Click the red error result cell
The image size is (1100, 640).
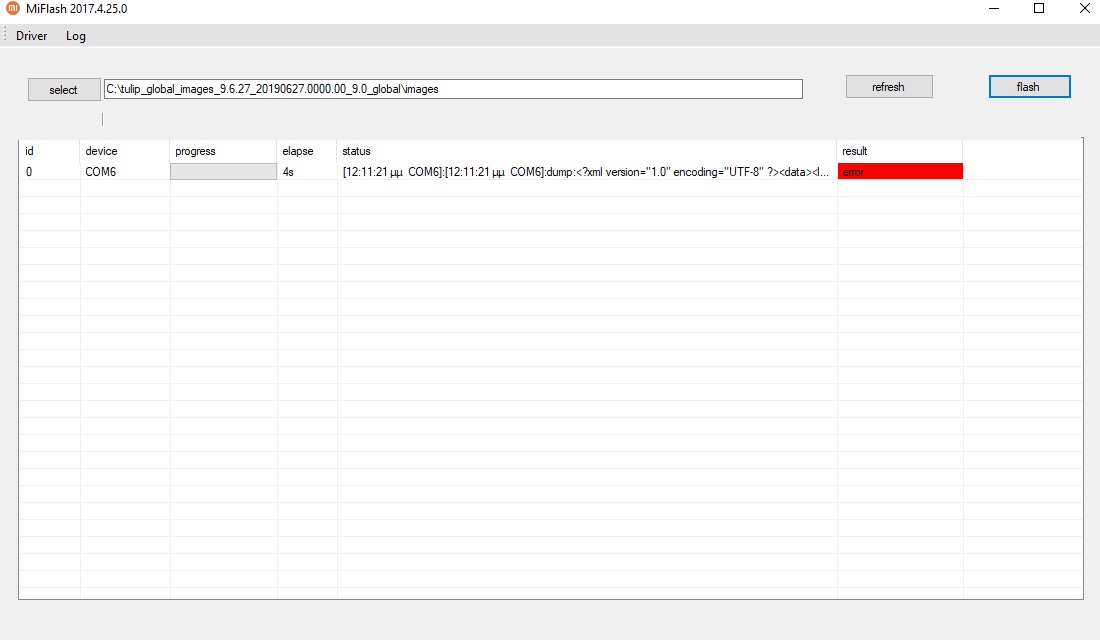click(x=900, y=172)
